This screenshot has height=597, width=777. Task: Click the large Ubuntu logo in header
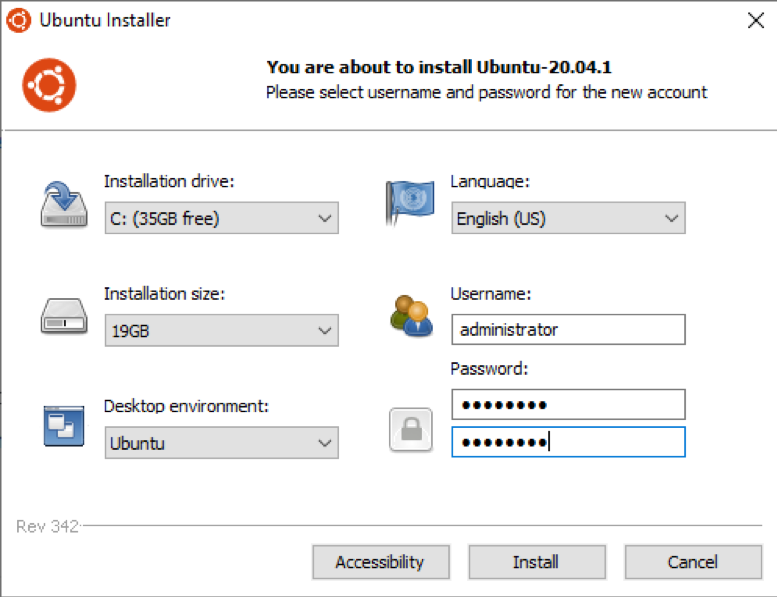(x=49, y=85)
